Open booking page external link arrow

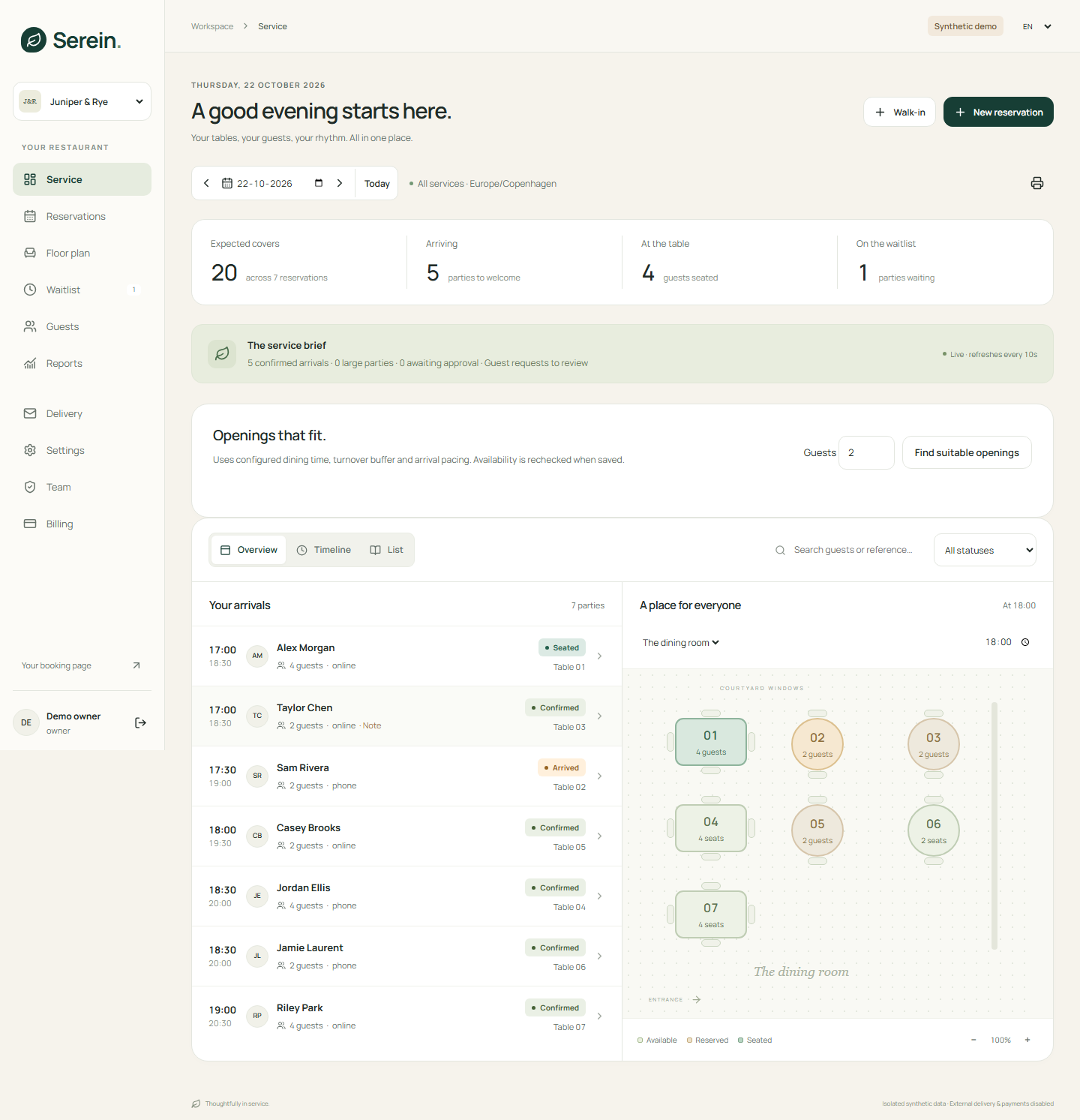point(136,665)
